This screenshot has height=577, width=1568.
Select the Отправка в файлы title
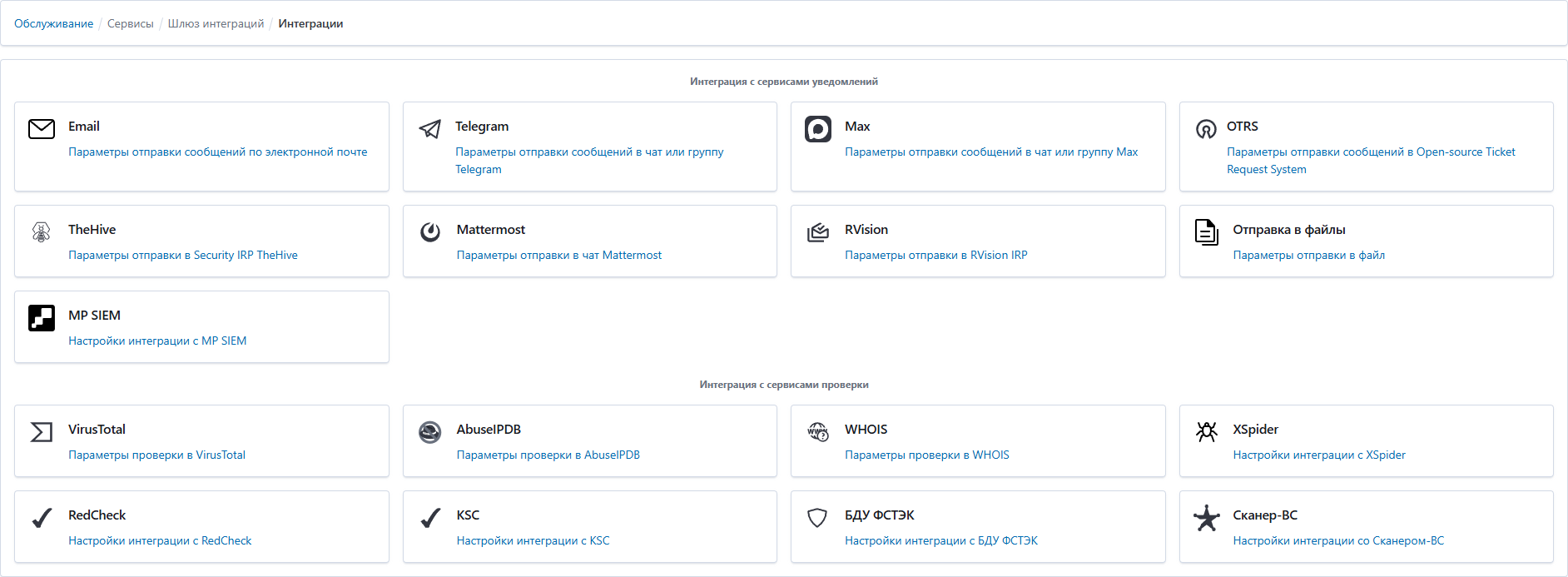pos(1289,229)
